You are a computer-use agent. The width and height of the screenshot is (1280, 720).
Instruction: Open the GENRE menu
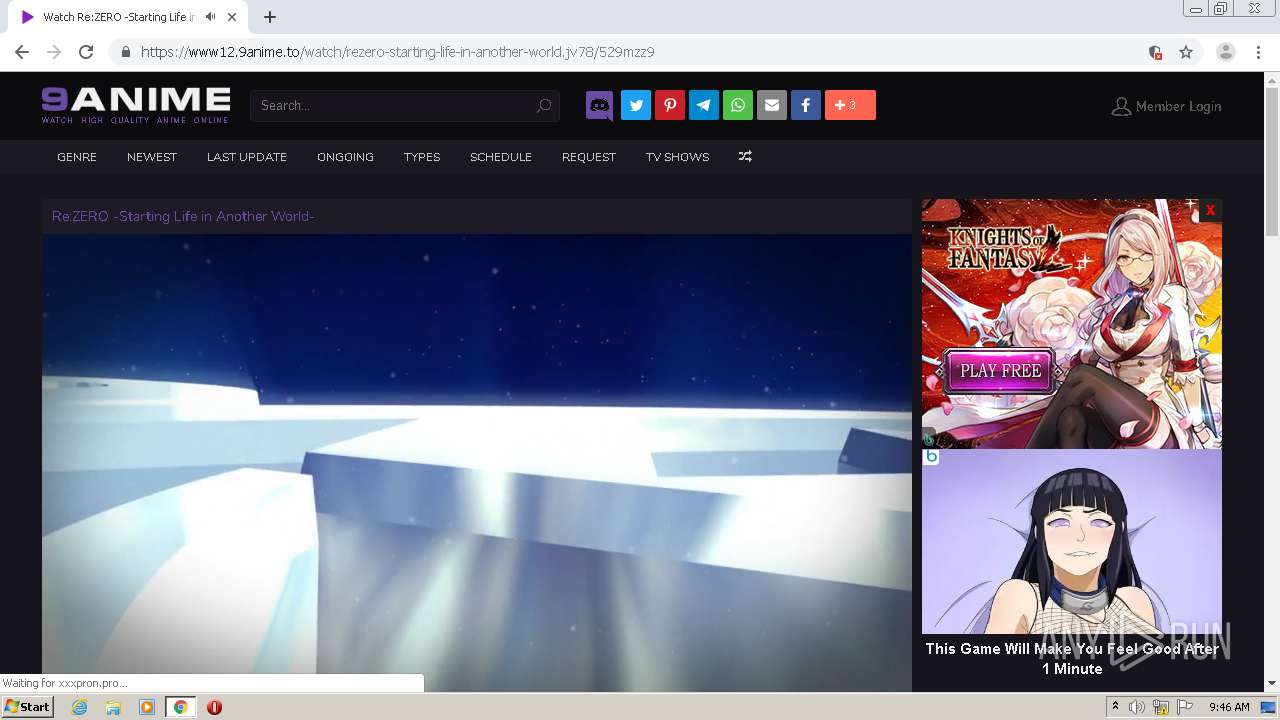77,157
